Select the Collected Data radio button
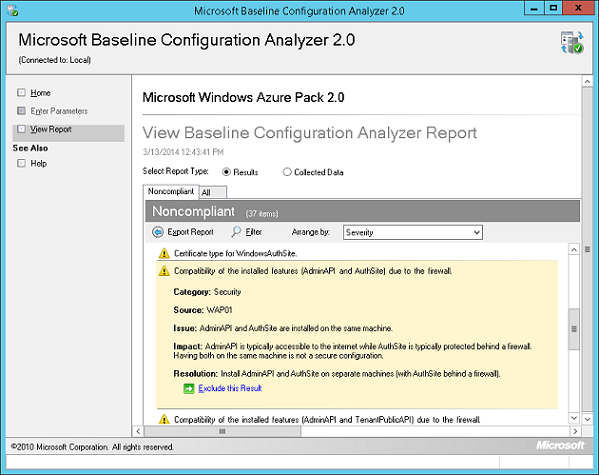The image size is (599, 475). 287,172
